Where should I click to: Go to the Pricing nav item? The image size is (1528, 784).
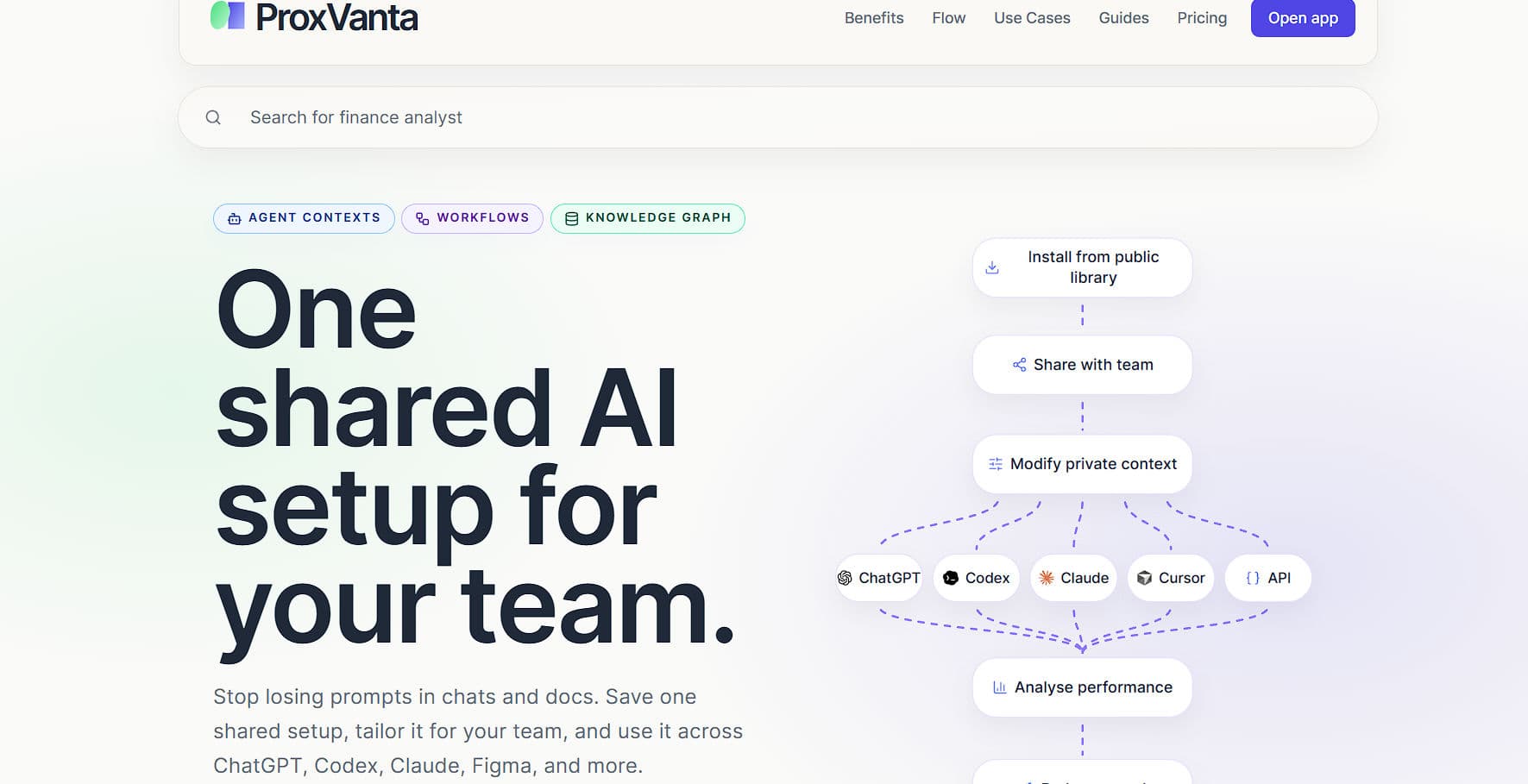click(1202, 18)
